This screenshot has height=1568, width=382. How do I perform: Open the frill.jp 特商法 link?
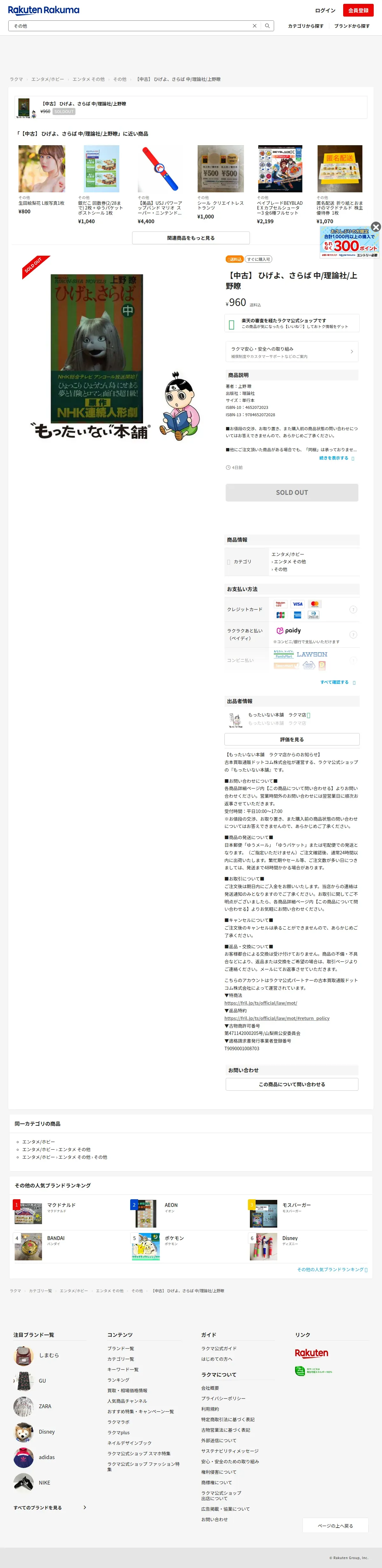point(260,1003)
